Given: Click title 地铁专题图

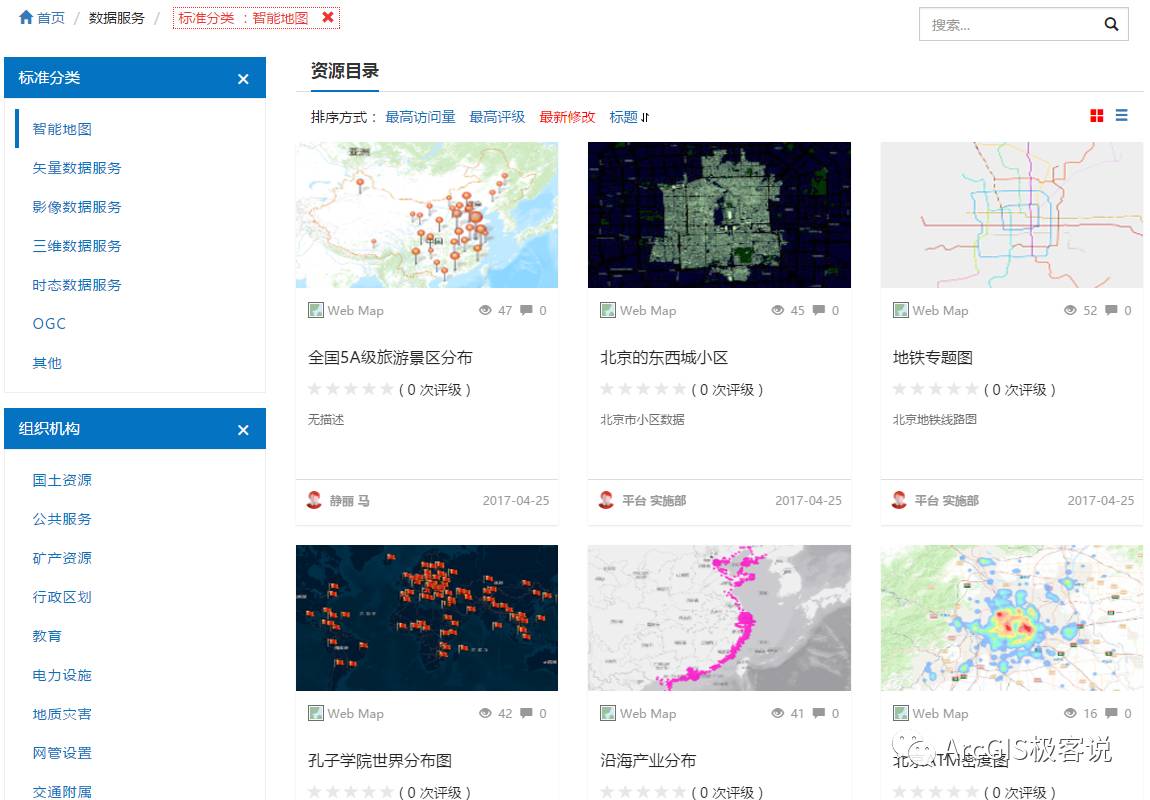Looking at the screenshot, I should coord(933,358).
